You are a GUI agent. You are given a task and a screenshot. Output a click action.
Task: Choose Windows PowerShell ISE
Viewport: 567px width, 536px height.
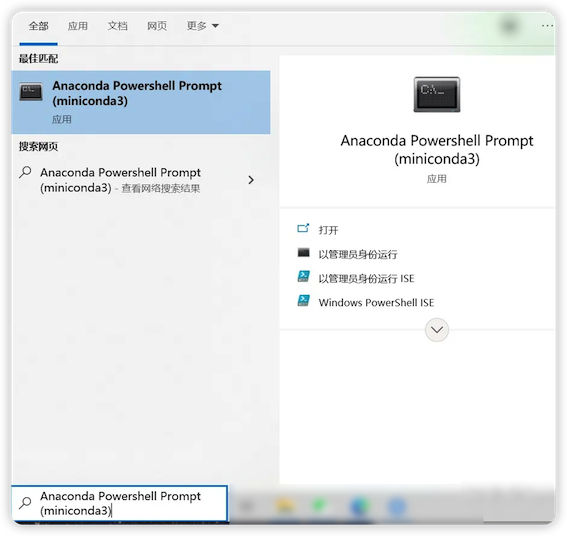click(376, 303)
